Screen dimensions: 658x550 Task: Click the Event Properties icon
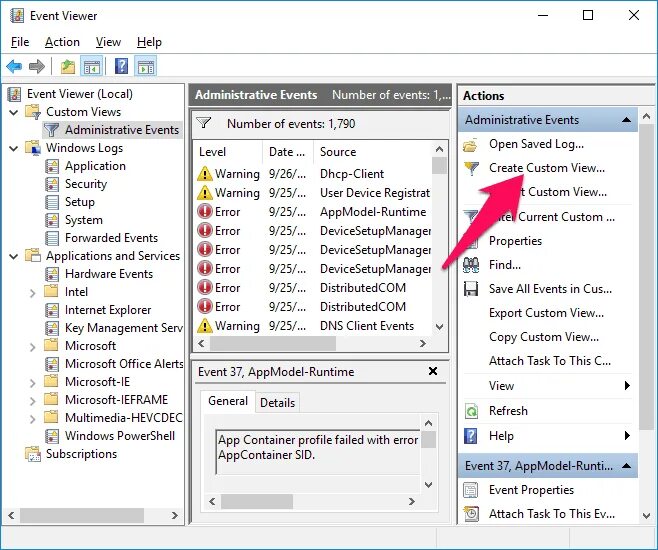pos(470,490)
